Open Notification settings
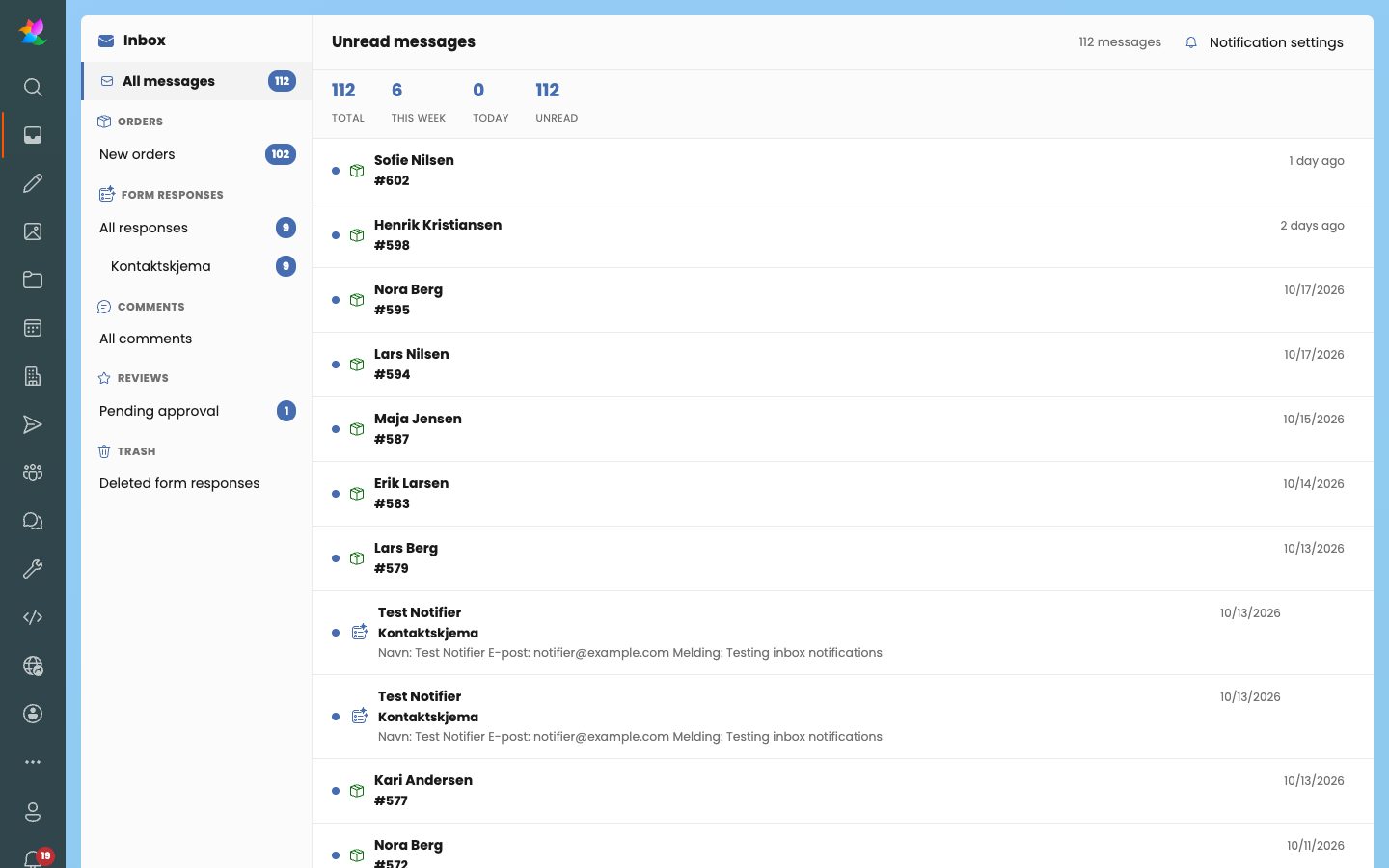 click(1264, 42)
